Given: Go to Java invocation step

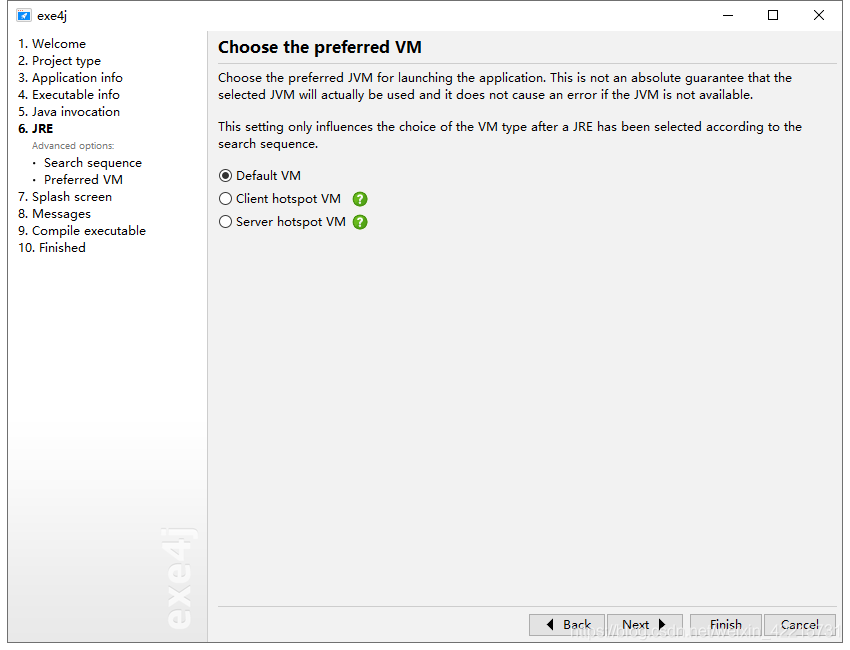Looking at the screenshot, I should pyautogui.click(x=69, y=112).
